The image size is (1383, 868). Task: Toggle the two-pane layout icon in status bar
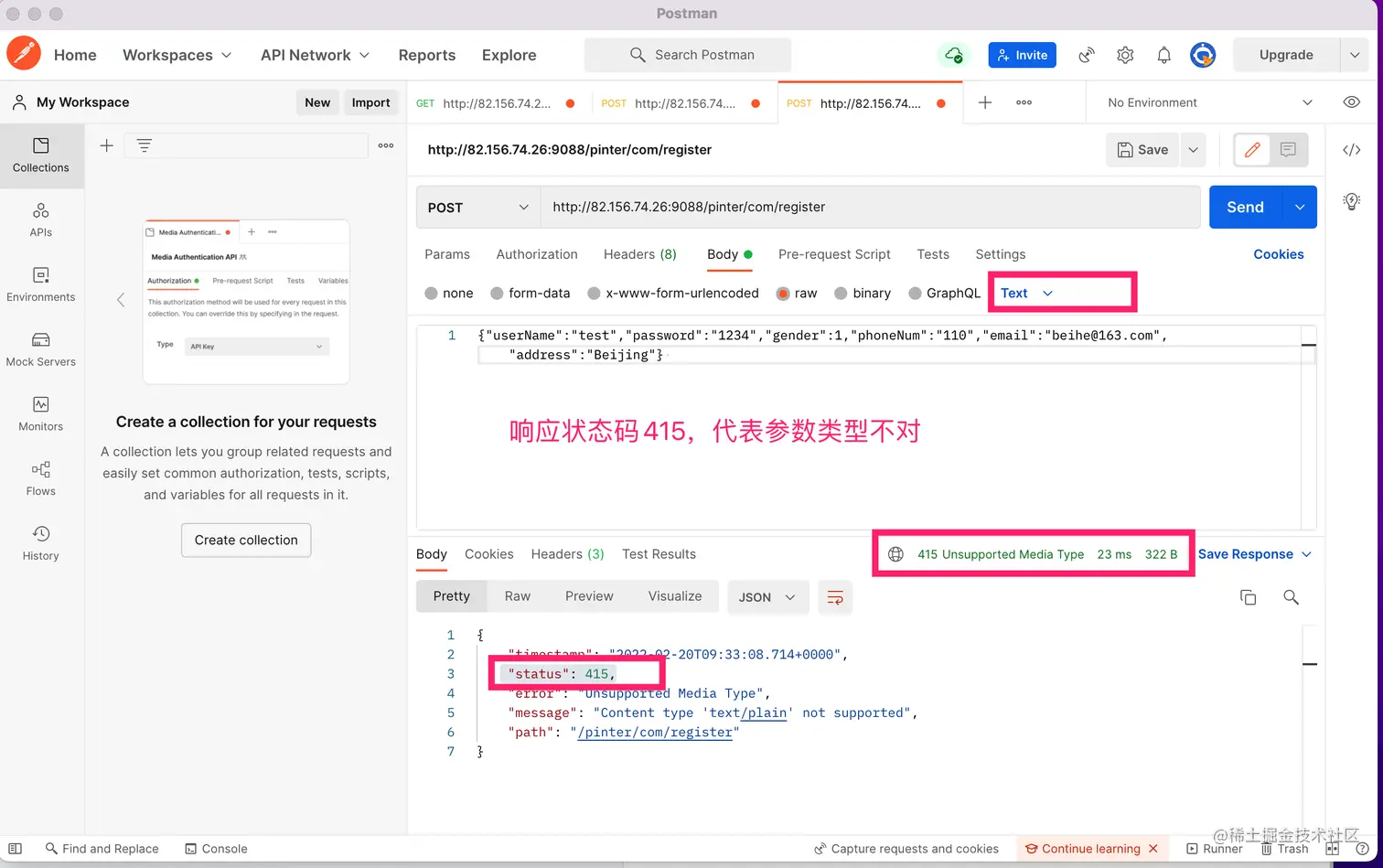click(1332, 849)
